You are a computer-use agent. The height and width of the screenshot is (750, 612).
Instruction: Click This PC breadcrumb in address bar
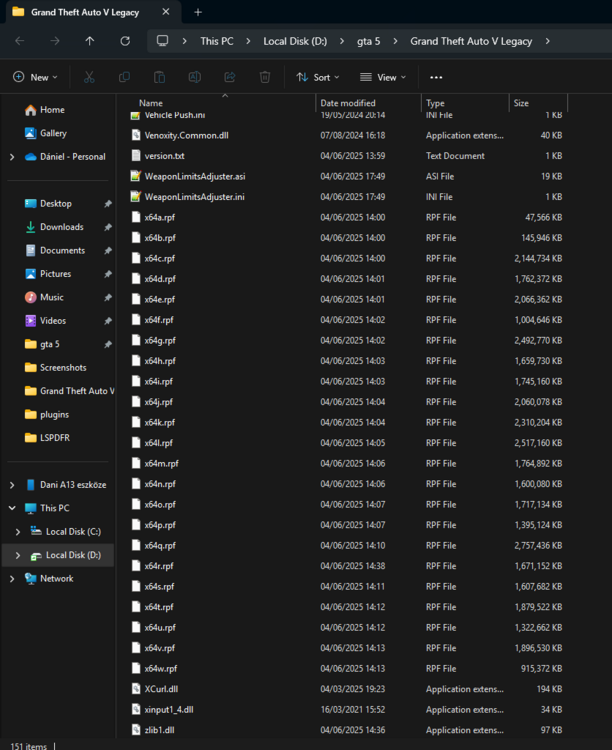(217, 41)
